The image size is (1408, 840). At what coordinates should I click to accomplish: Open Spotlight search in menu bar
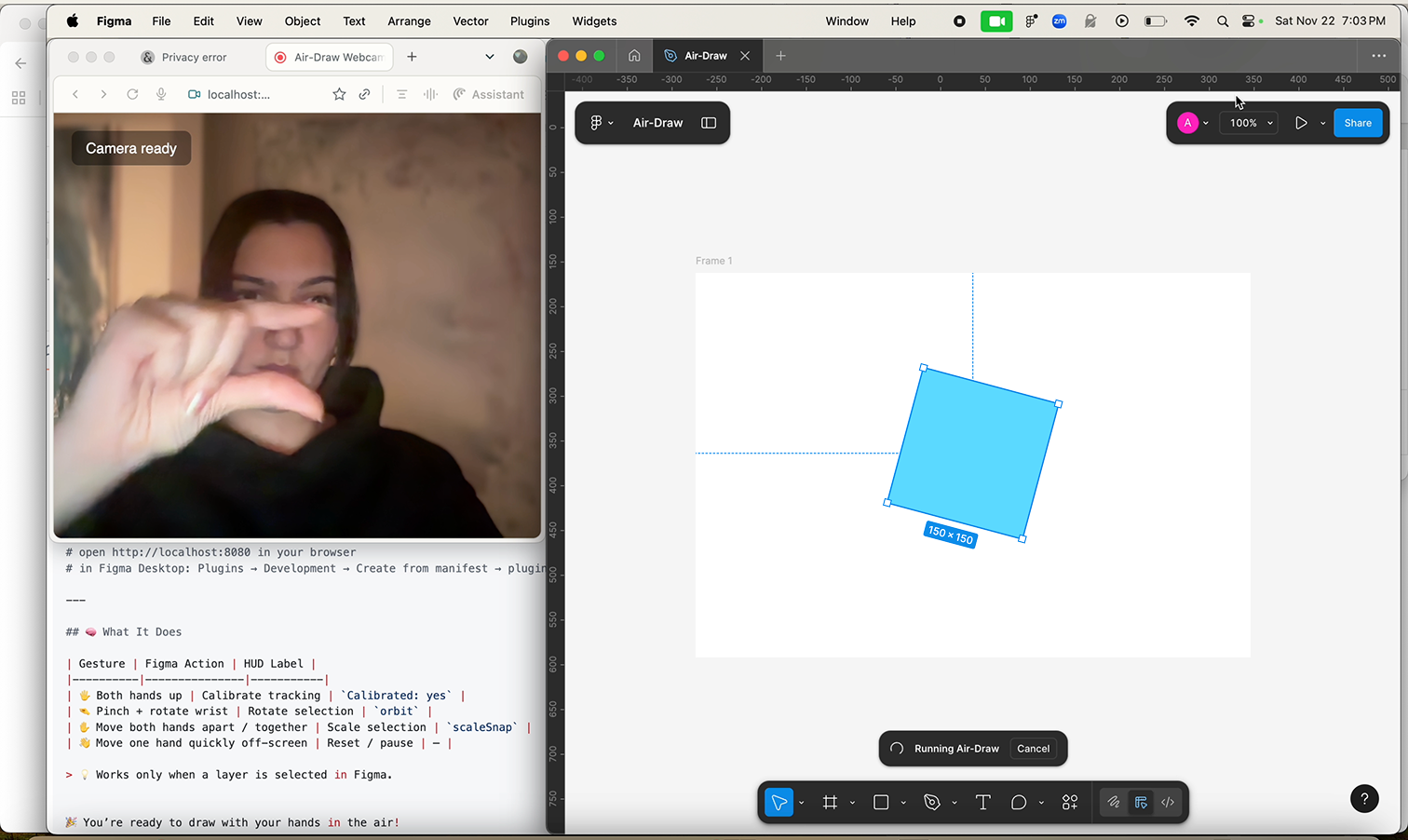pyautogui.click(x=1223, y=20)
